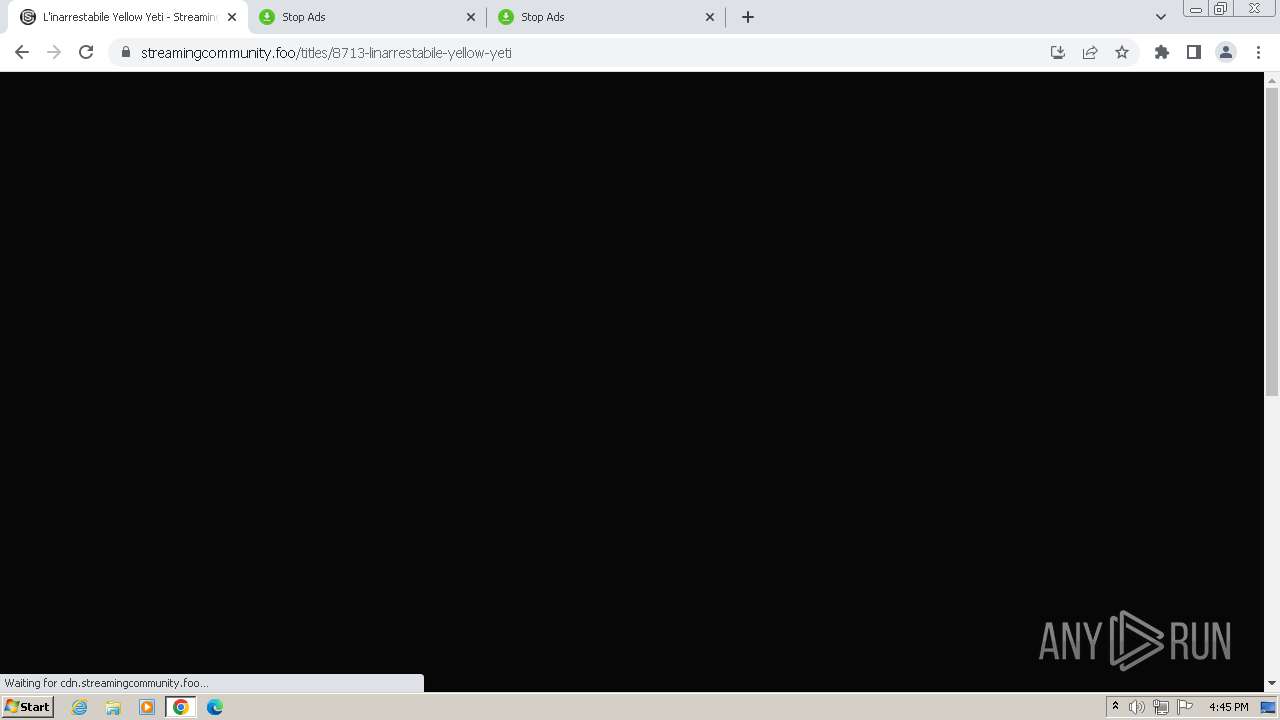Restore down the Chrome window

tap(1221, 9)
